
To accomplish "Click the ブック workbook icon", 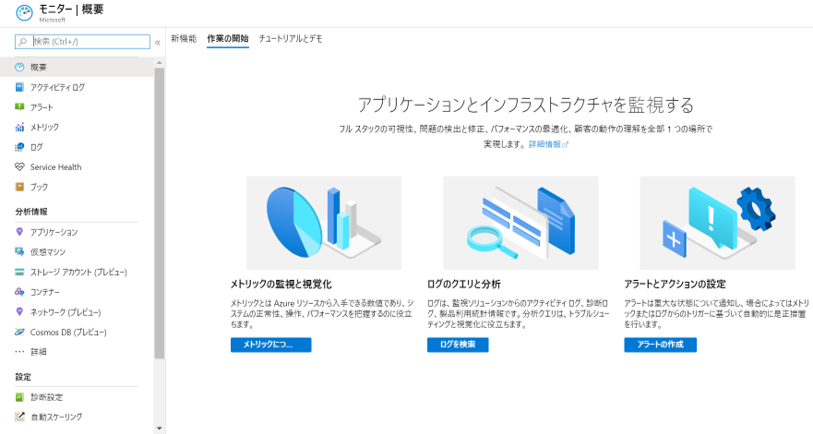I will click(19, 187).
